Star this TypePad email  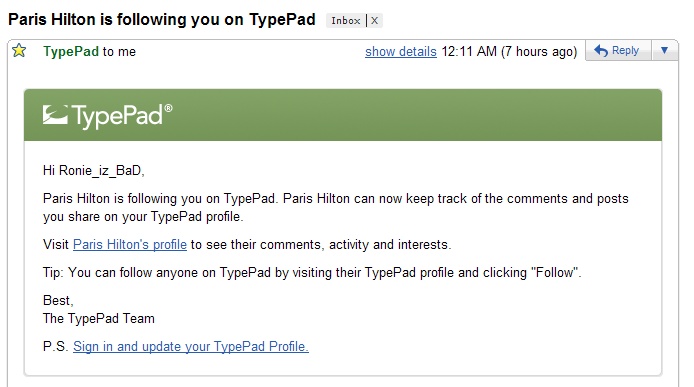click(19, 51)
